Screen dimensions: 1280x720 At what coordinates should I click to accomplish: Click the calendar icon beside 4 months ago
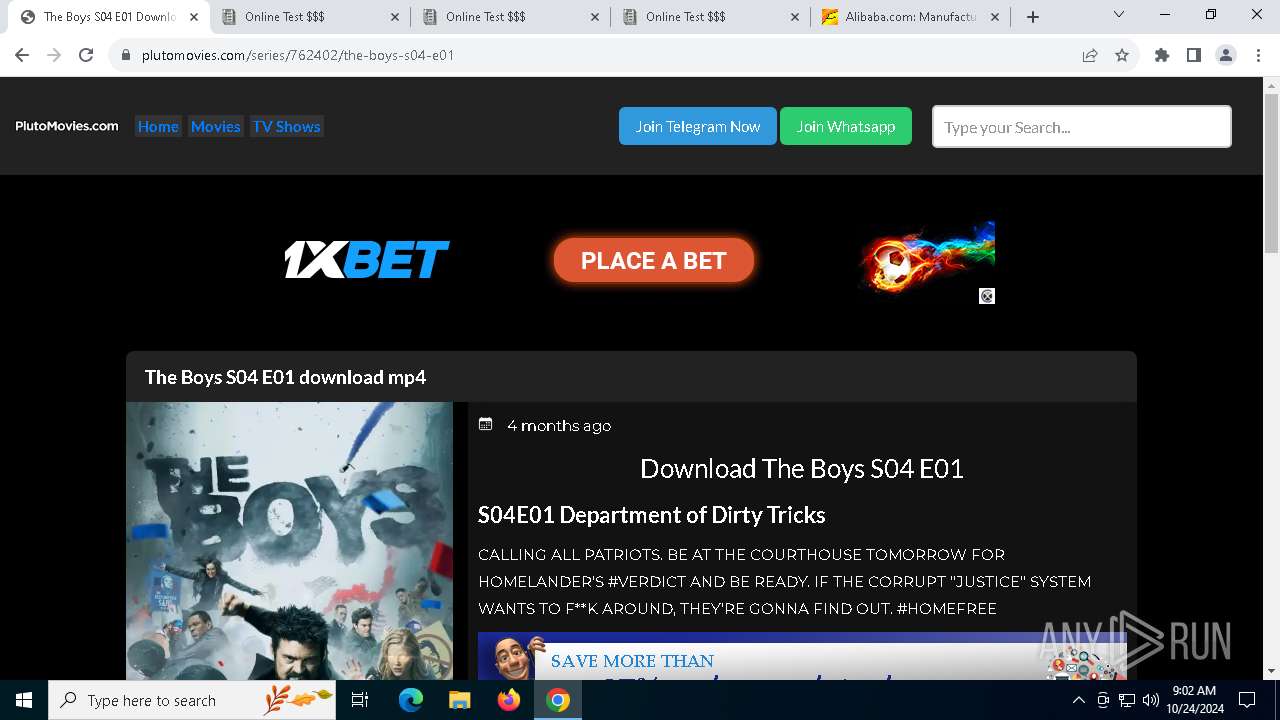(486, 424)
